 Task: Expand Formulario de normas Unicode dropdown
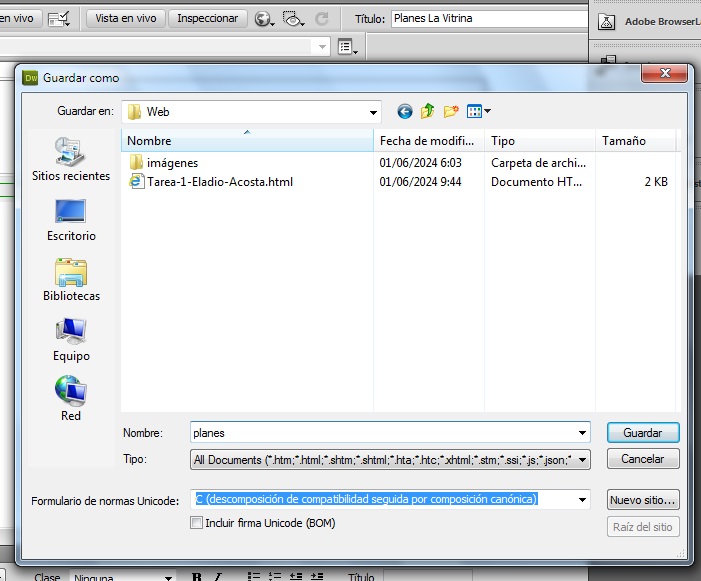pos(582,499)
